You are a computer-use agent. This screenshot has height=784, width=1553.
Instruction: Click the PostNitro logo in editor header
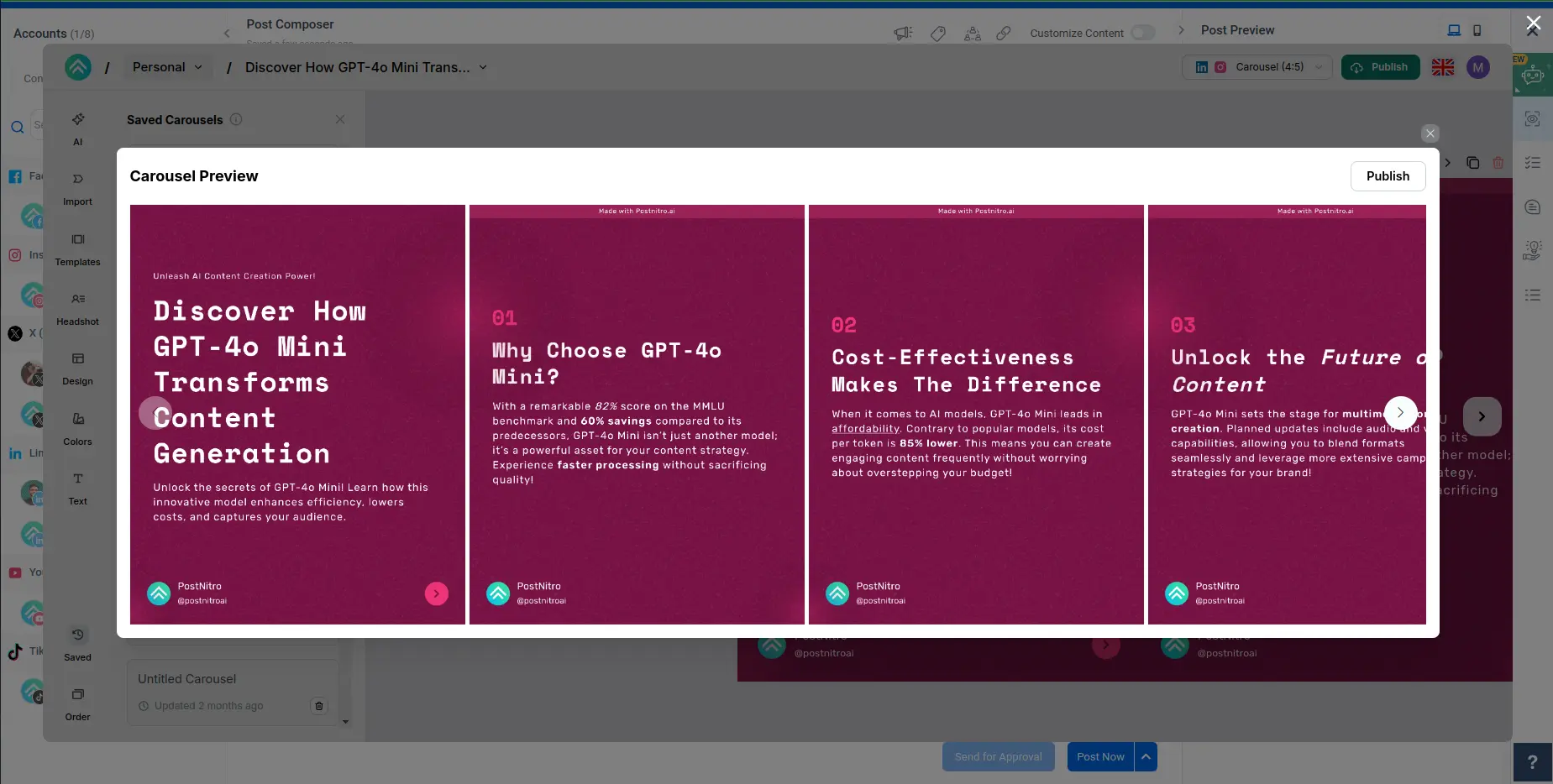[78, 67]
